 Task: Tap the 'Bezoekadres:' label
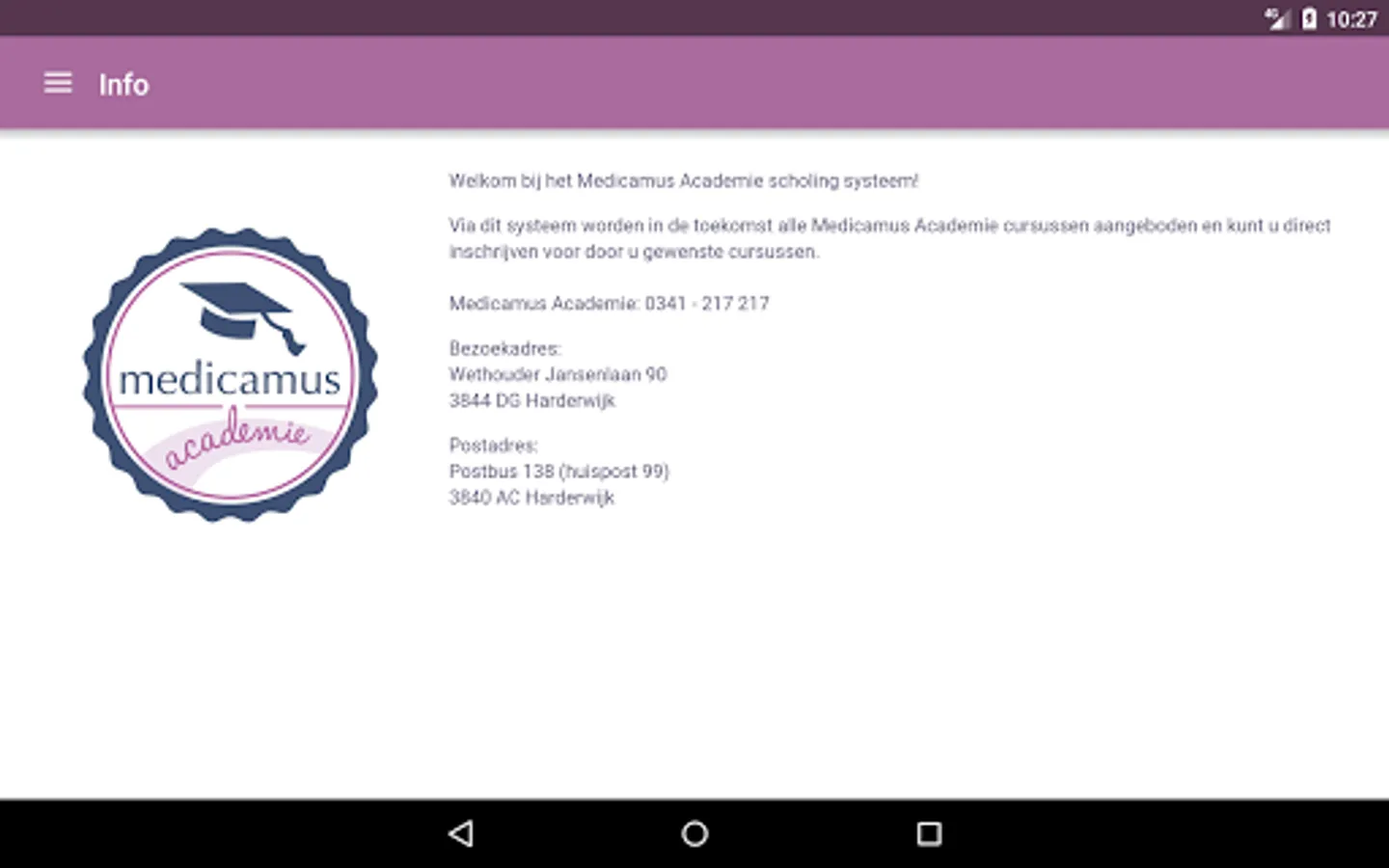pos(504,348)
